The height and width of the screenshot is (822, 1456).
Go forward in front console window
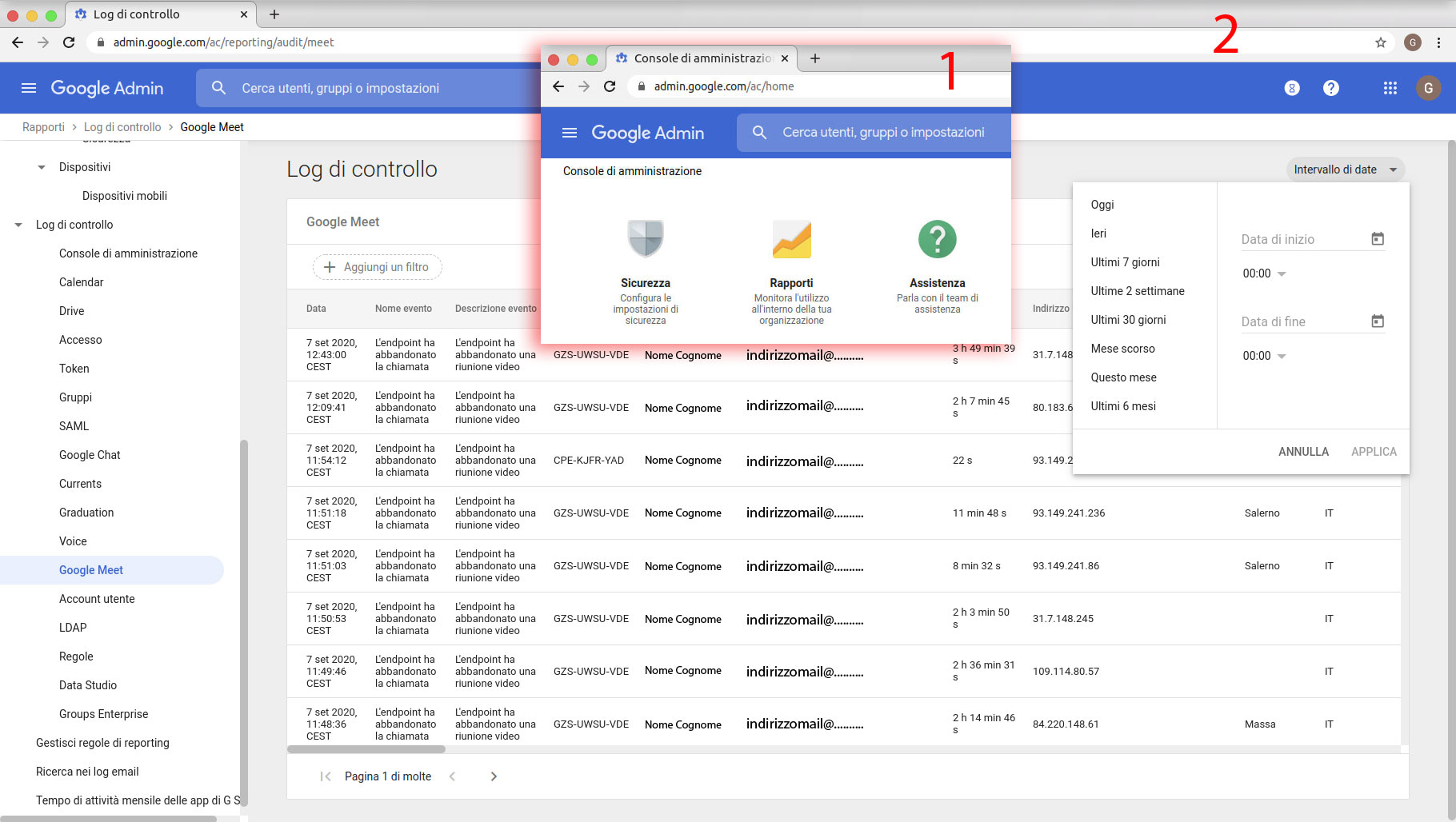(x=584, y=86)
